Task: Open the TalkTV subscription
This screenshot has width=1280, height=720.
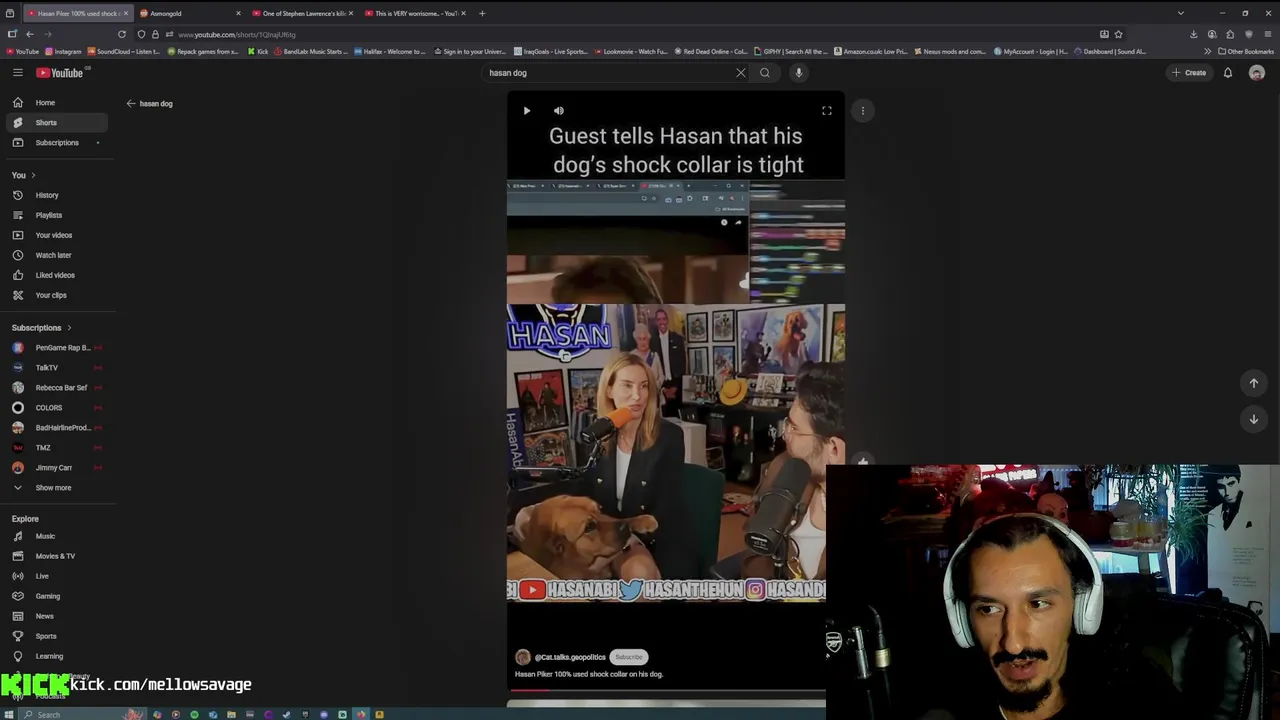Action: click(56, 367)
